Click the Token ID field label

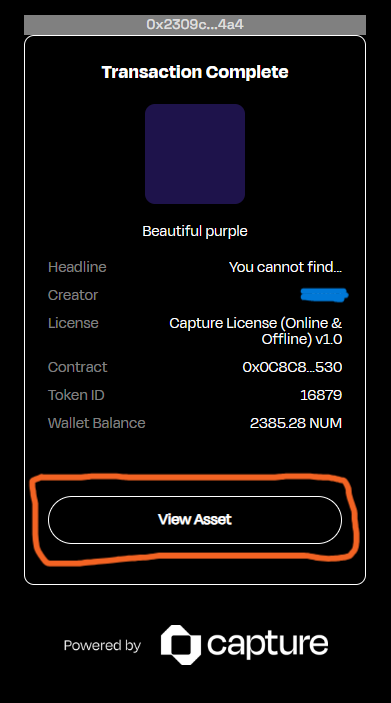76,395
